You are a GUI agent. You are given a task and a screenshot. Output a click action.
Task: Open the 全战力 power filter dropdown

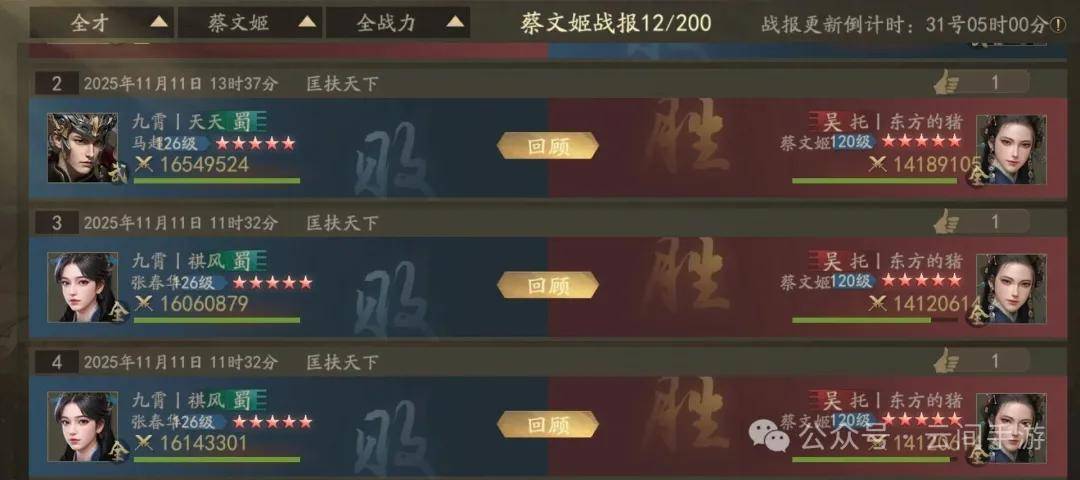[x=397, y=23]
